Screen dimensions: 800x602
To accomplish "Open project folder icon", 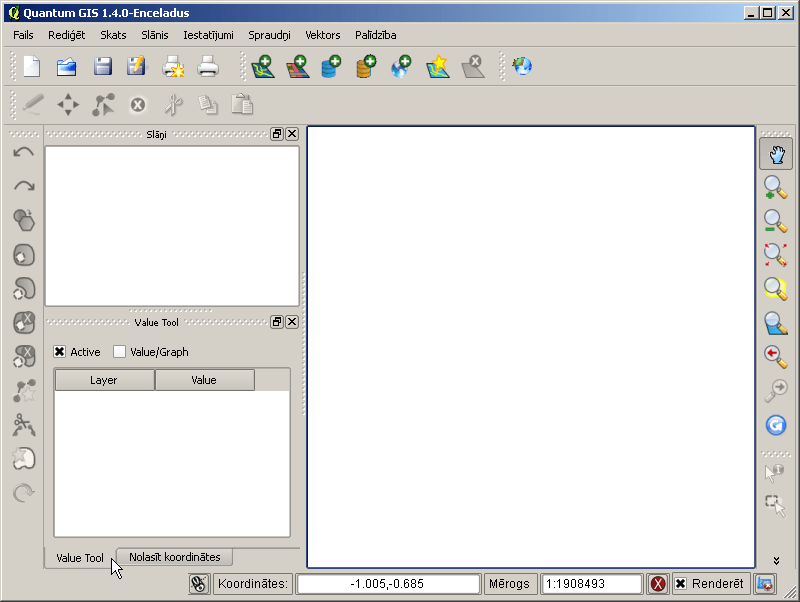I will pos(67,66).
